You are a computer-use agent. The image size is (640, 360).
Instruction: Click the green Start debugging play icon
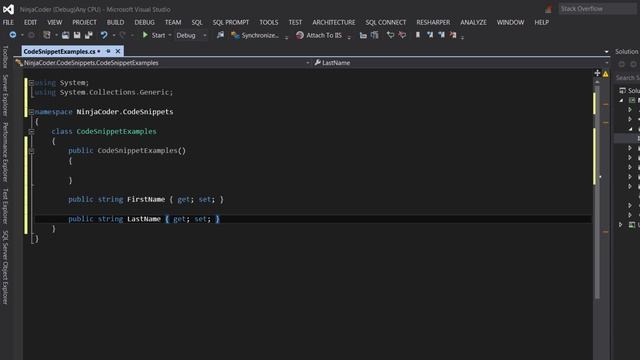(145, 35)
